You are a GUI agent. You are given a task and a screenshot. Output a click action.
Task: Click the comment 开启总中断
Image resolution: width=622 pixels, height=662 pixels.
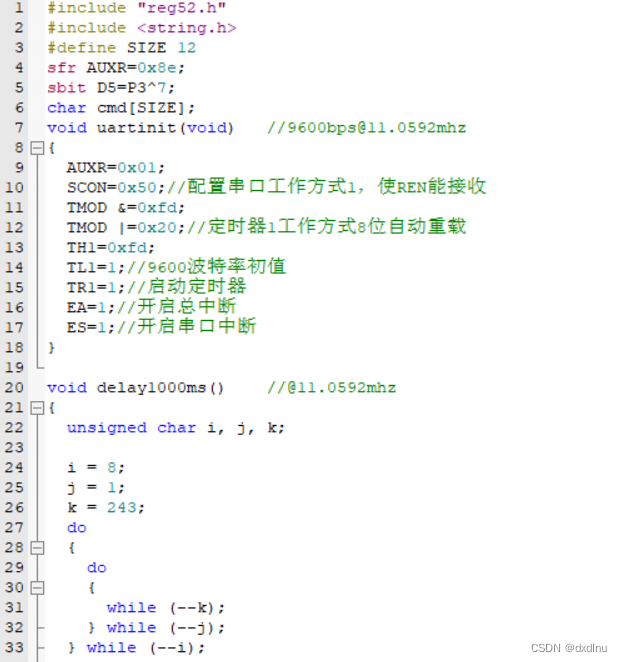click(187, 307)
